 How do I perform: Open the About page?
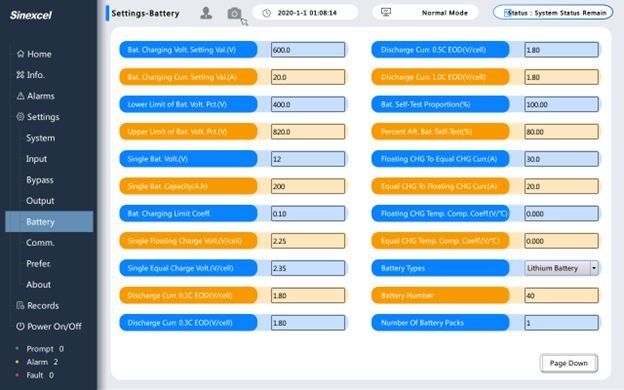38,285
